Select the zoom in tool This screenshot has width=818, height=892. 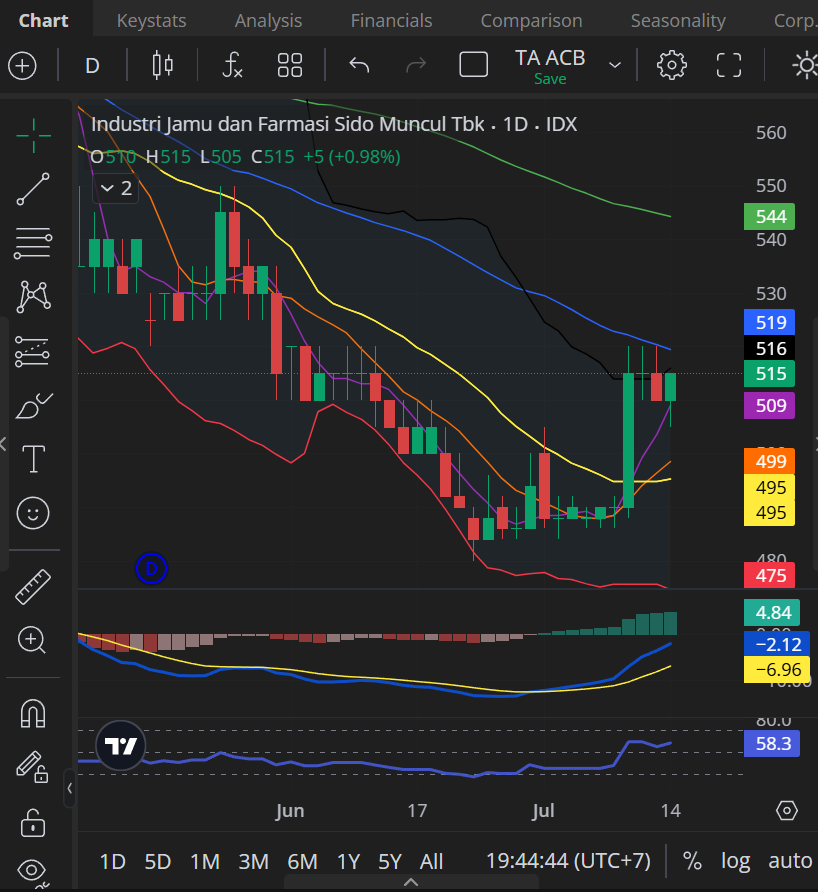tap(32, 640)
